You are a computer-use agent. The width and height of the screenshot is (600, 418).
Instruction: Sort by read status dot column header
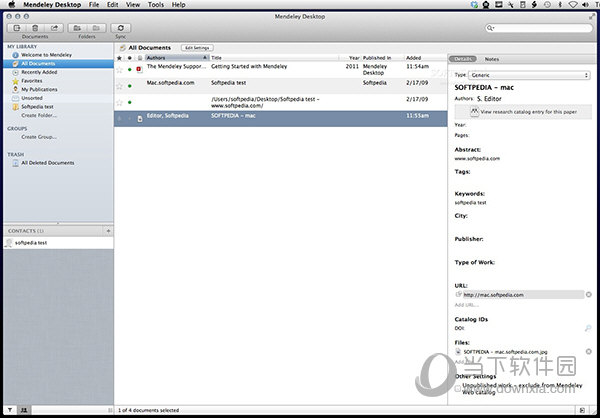pyautogui.click(x=130, y=58)
